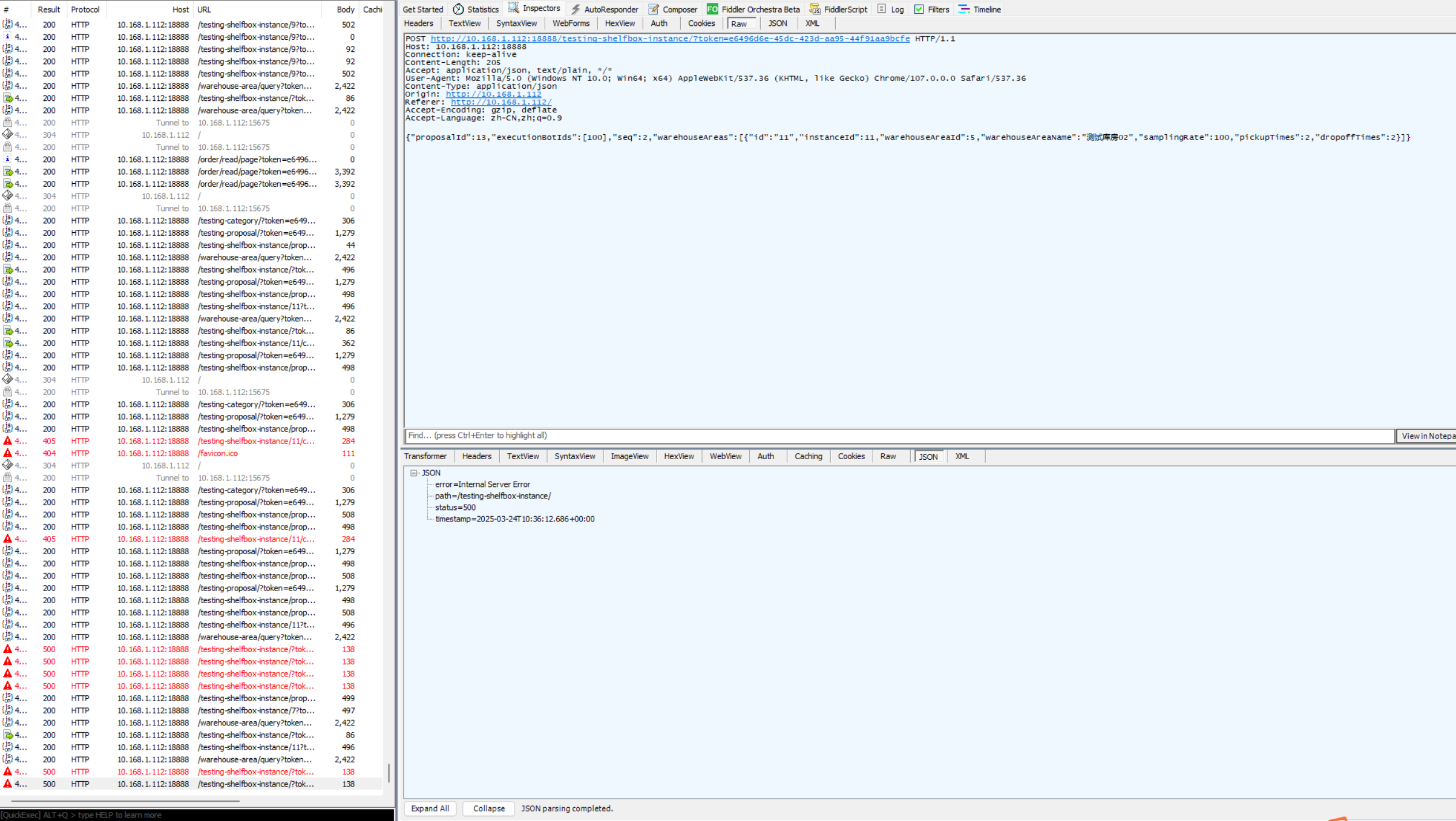This screenshot has width=1456, height=821.
Task: Switch request inspector to TextView tab
Action: click(x=465, y=24)
